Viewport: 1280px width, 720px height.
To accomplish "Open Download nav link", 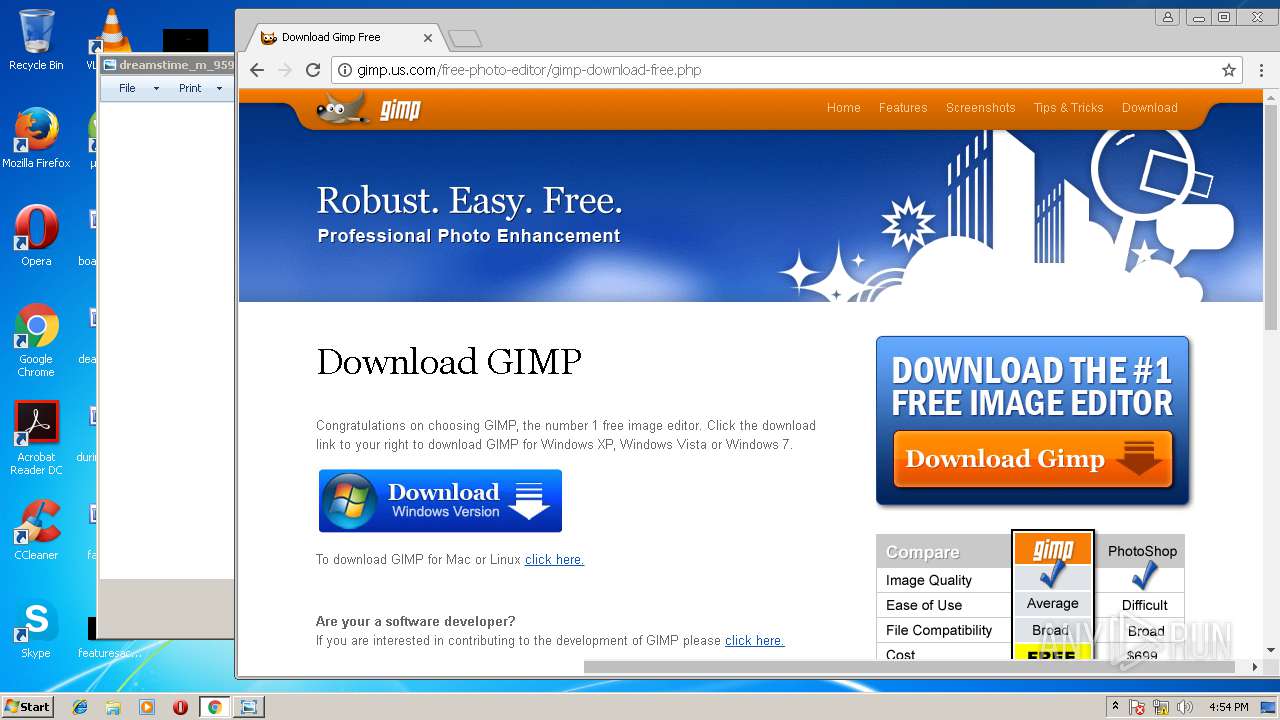I will coord(1149,108).
